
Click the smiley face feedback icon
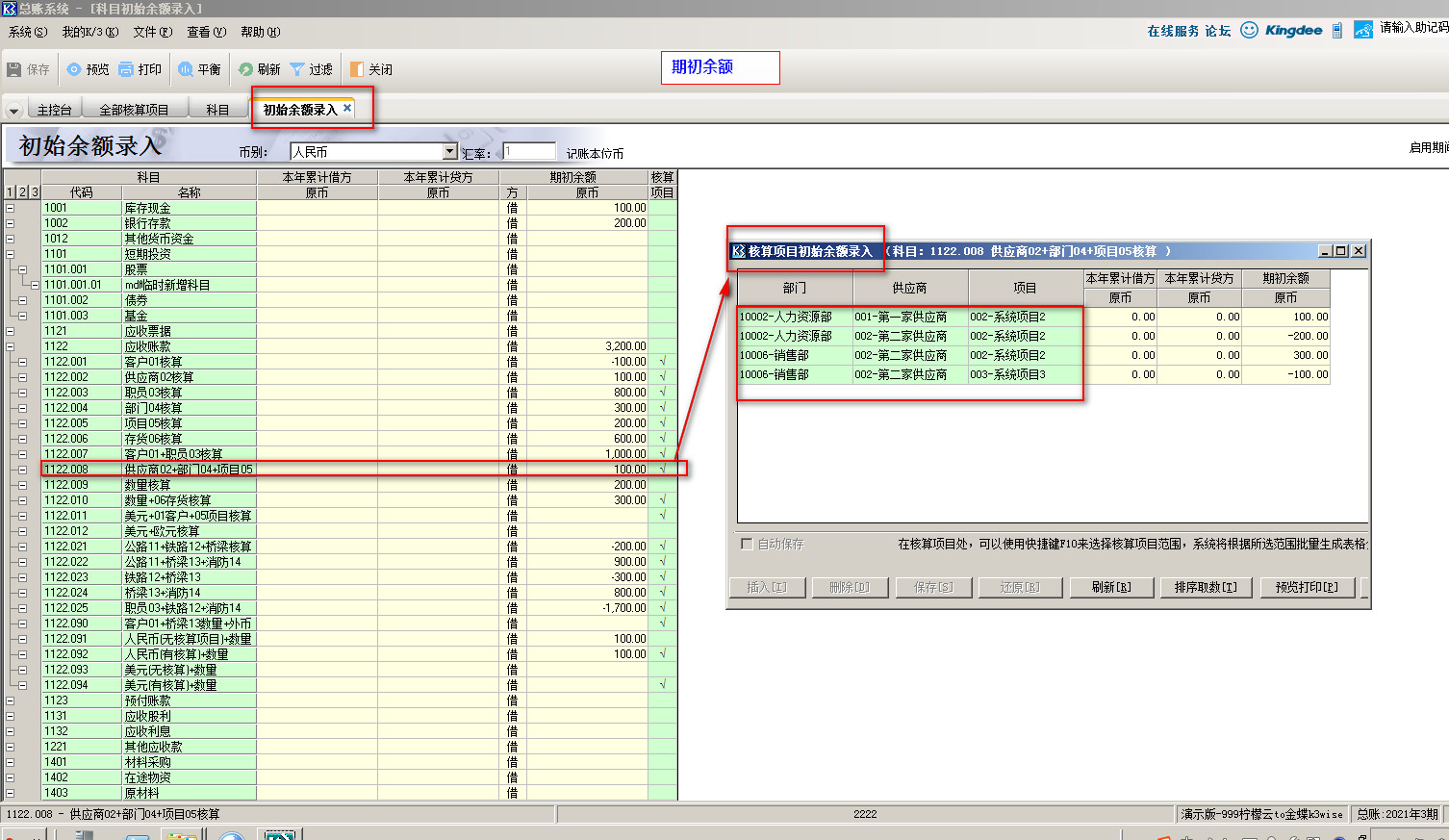point(1249,30)
